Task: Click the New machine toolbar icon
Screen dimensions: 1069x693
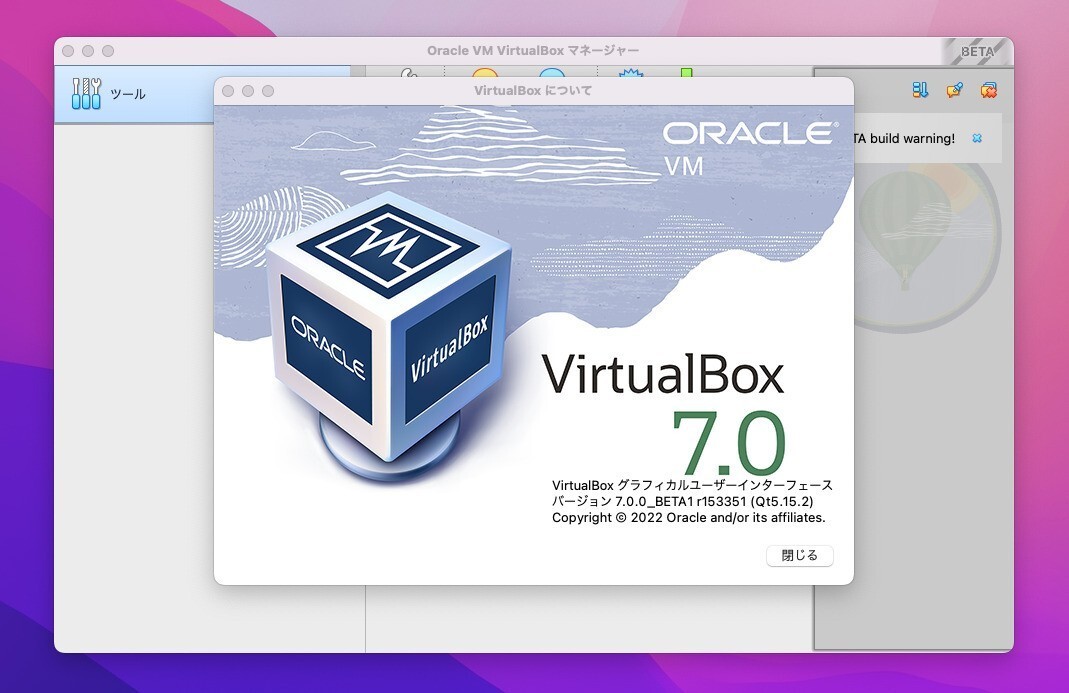Action: tap(630, 73)
